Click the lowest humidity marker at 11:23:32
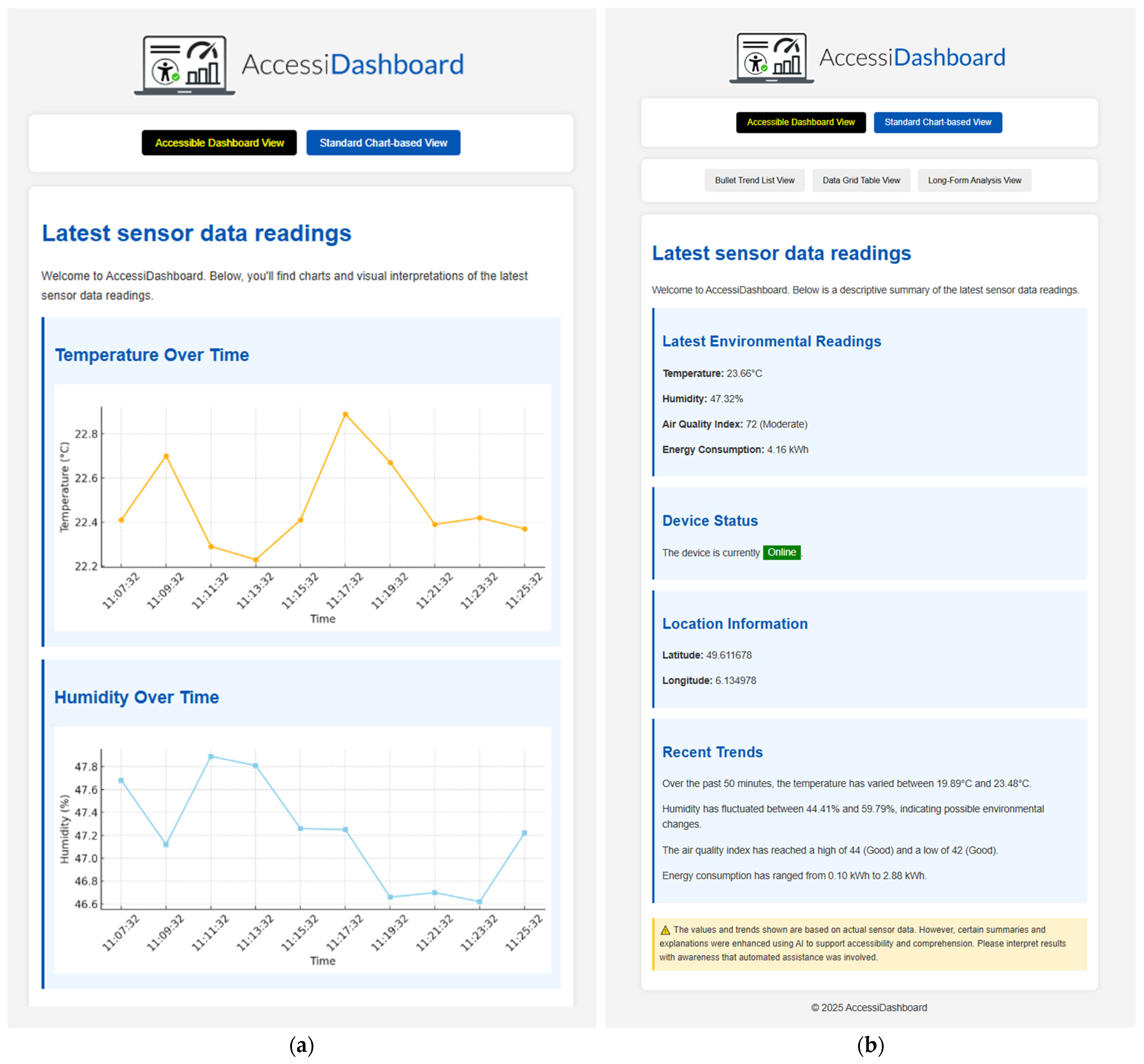This screenshot has width=1144, height=1064. pyautogui.click(x=480, y=902)
